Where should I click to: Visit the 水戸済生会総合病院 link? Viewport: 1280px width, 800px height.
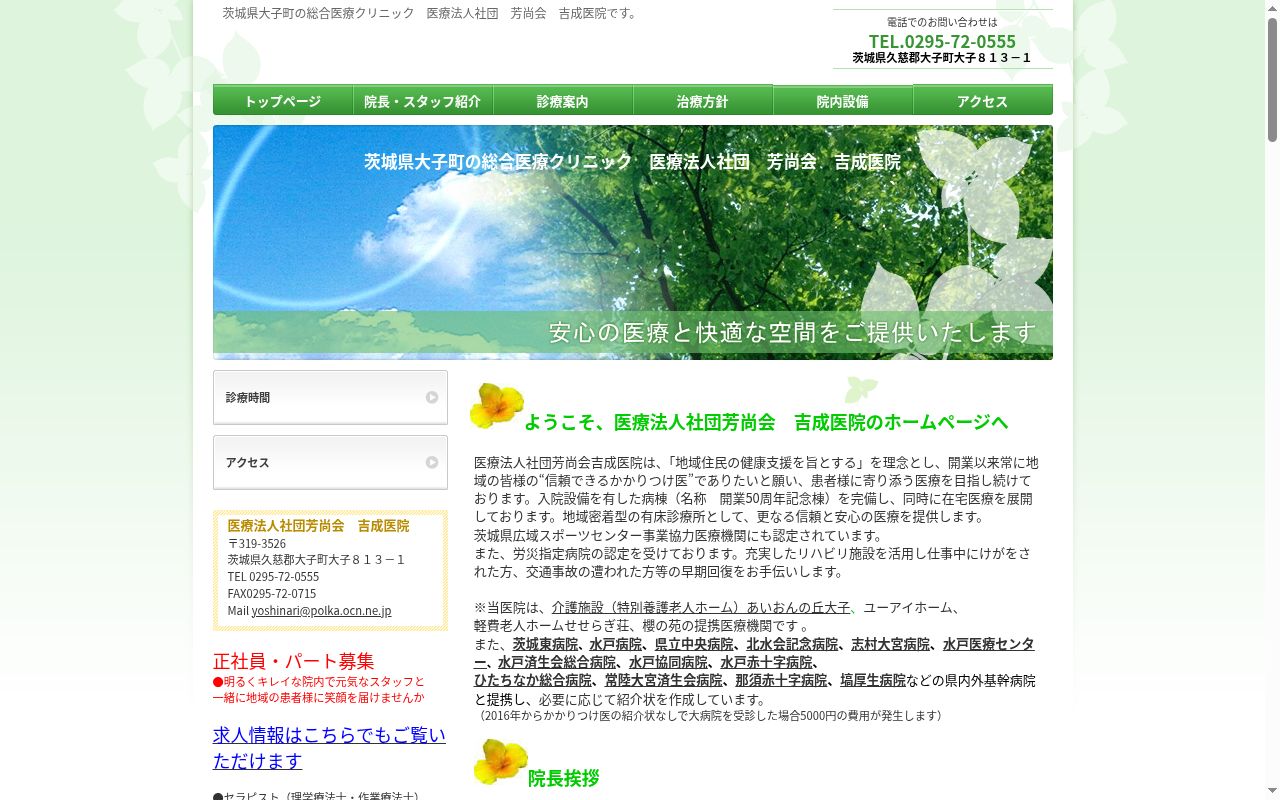[557, 662]
